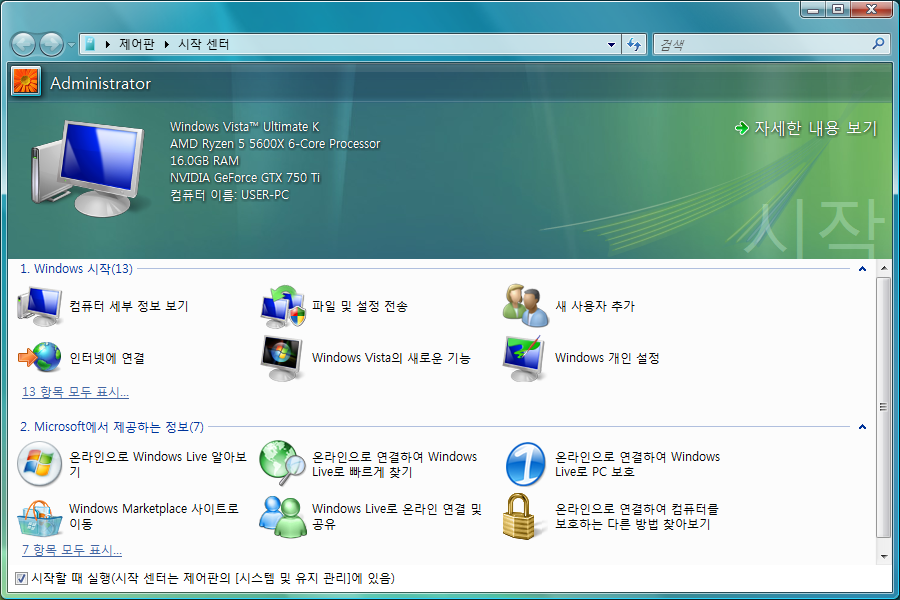
Task: Go back with the Back arrow button
Action: pyautogui.click(x=23, y=44)
